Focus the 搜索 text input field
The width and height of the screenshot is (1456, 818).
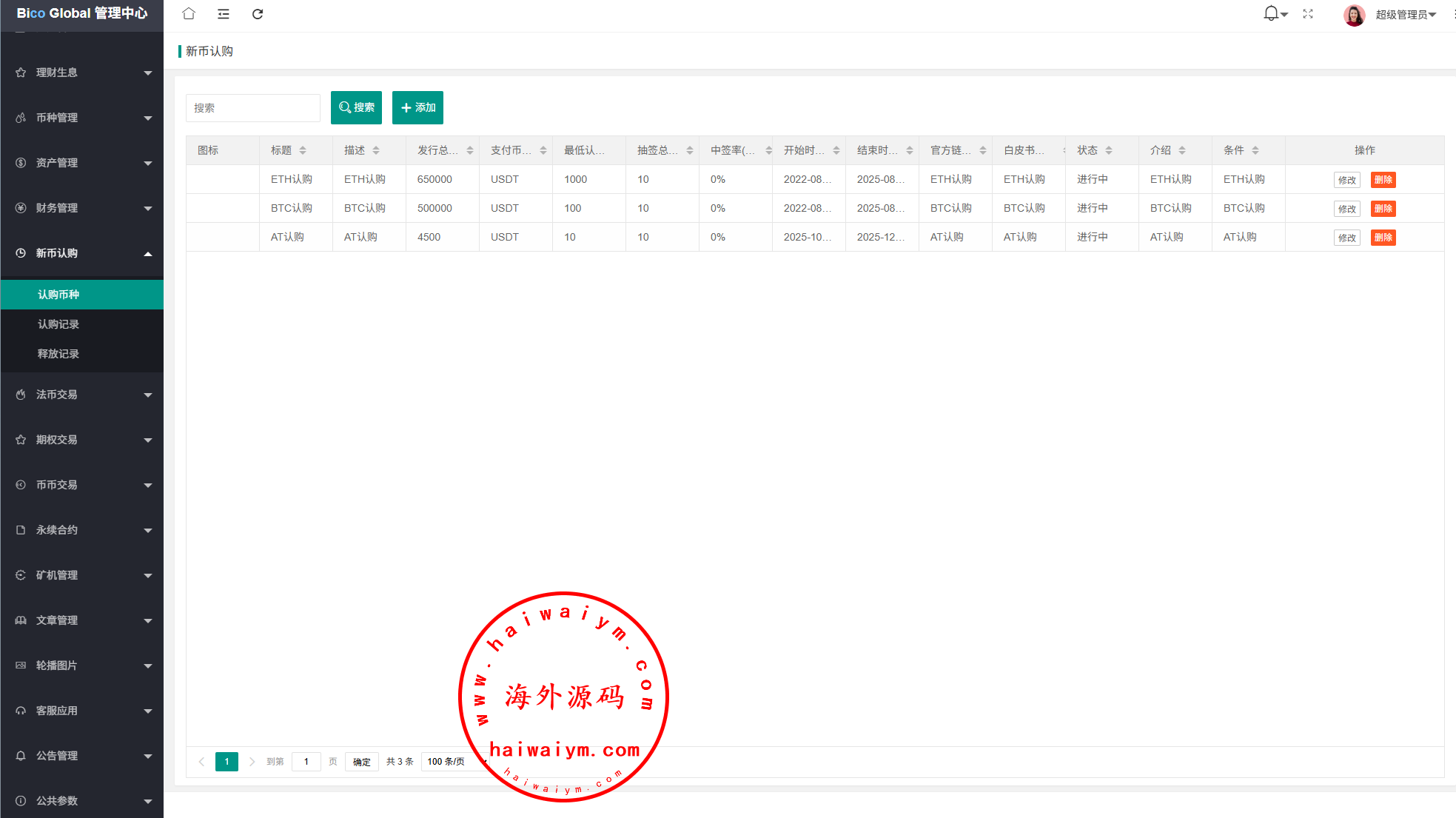pos(252,108)
